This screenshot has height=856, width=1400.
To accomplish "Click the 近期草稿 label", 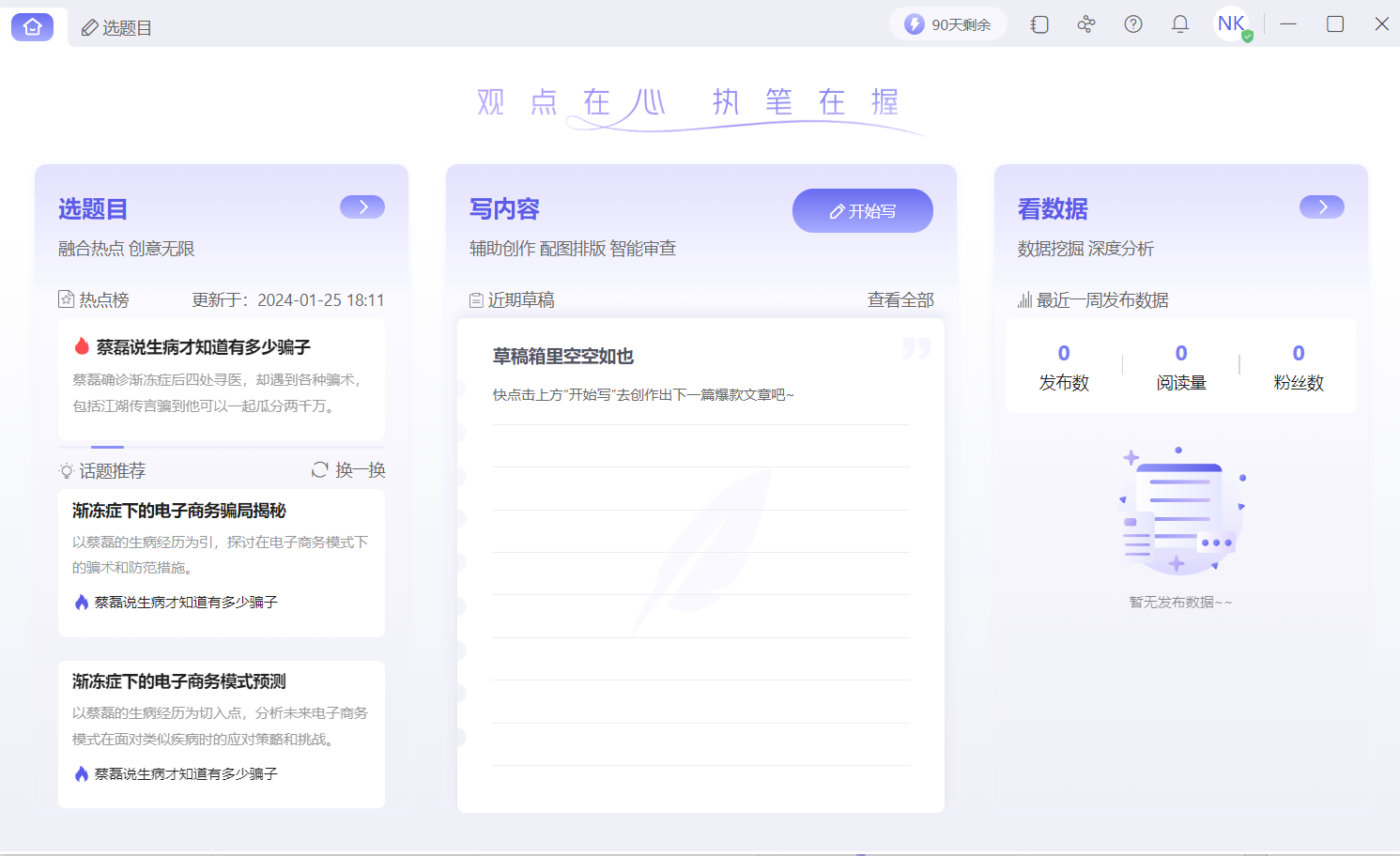I will tap(512, 300).
